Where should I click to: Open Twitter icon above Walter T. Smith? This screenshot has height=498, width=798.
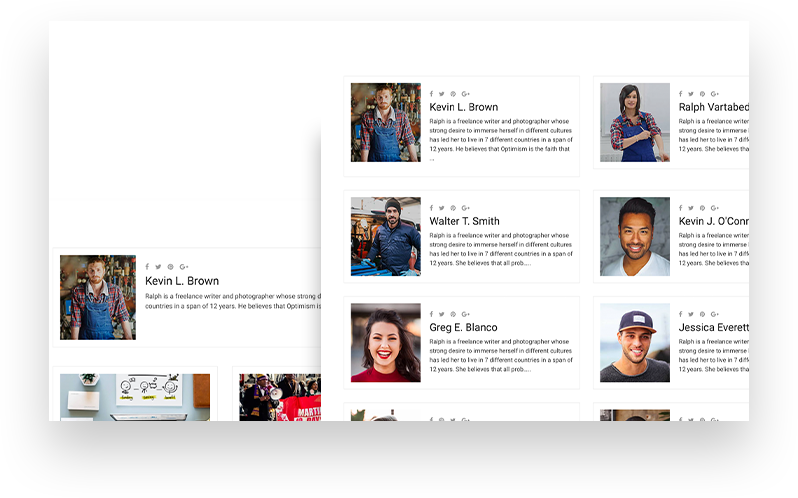441,208
